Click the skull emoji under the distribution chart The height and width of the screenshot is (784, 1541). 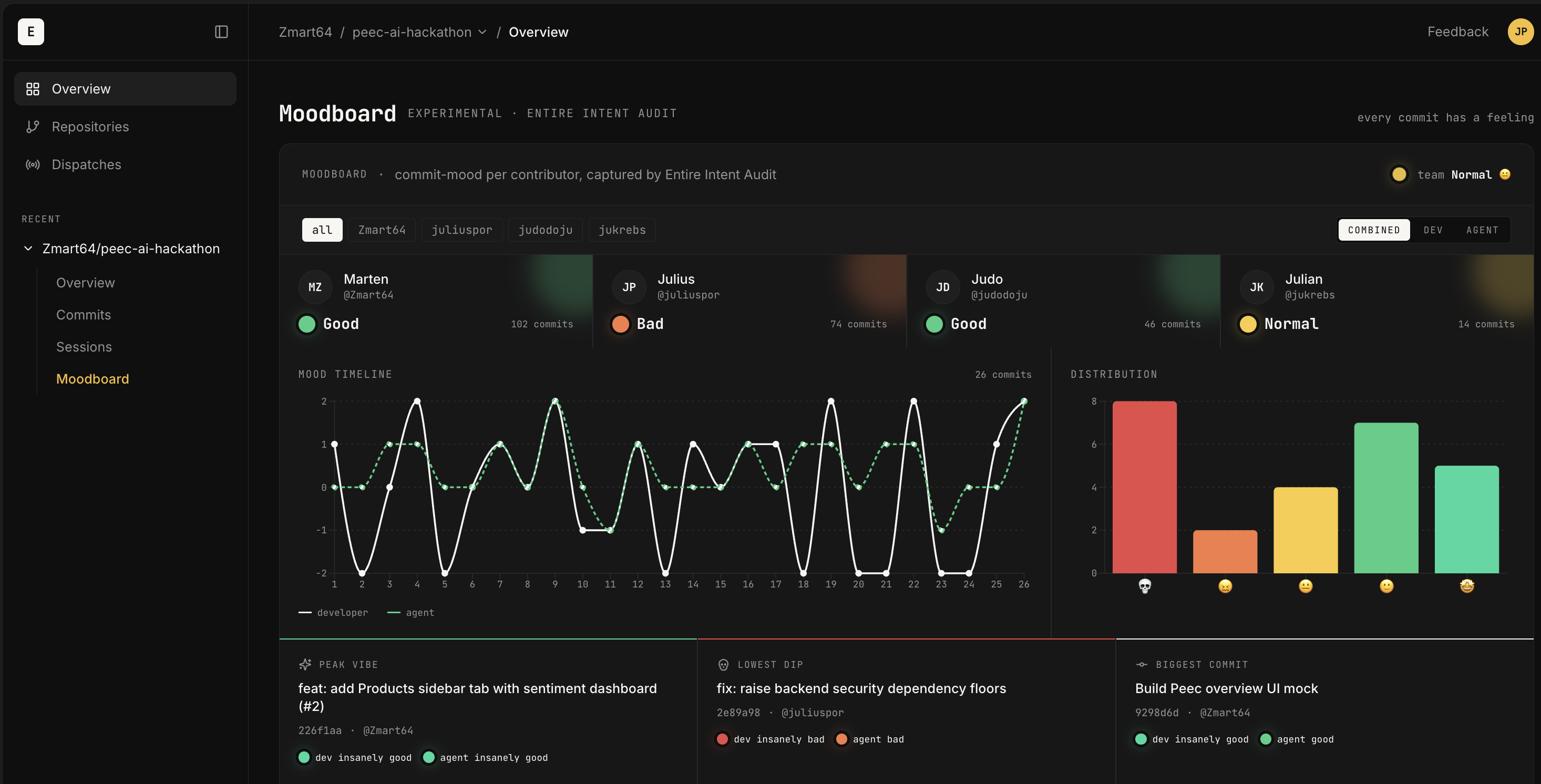tap(1144, 586)
